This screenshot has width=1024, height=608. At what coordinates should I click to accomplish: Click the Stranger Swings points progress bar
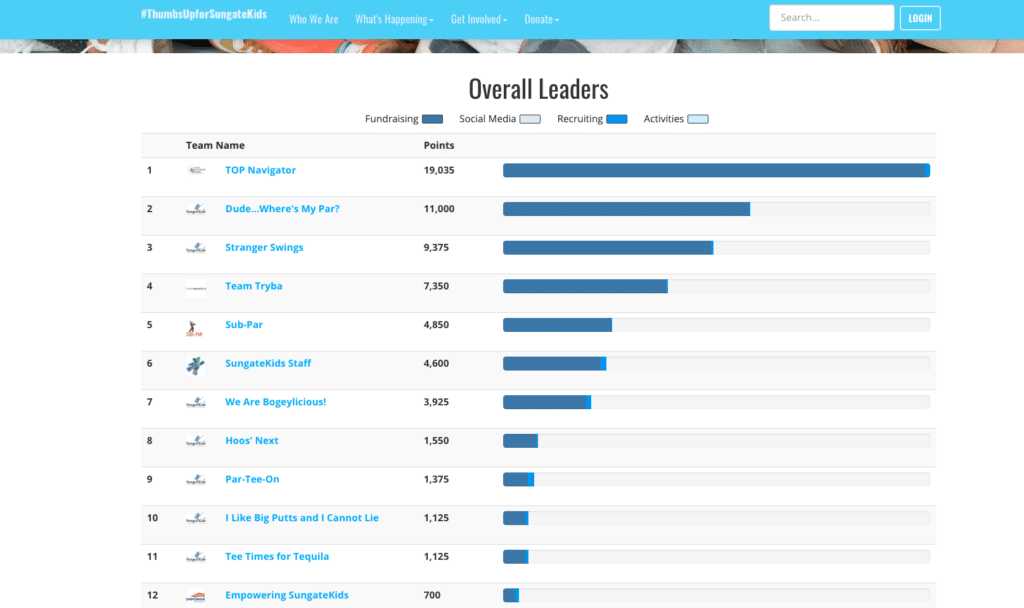[x=716, y=248]
